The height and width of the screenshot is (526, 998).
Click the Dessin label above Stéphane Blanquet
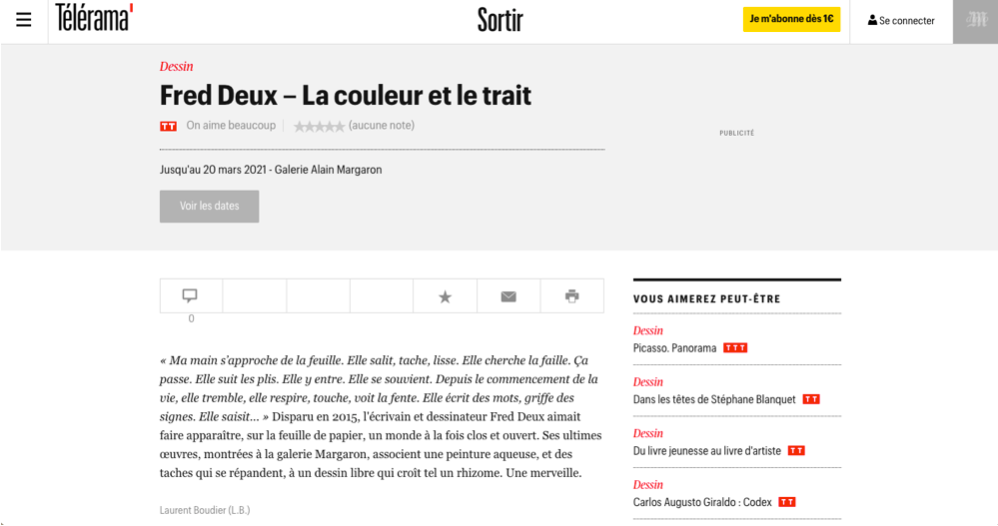click(x=648, y=382)
